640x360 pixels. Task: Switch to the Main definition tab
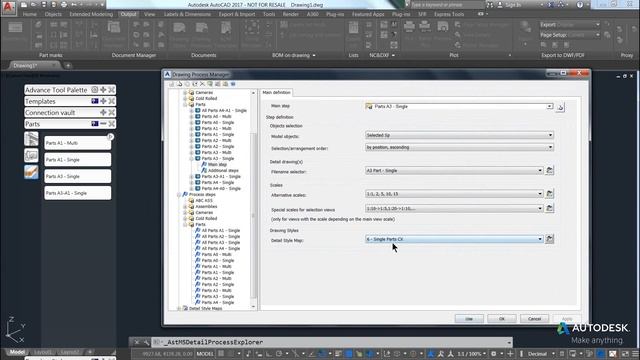[x=276, y=93]
